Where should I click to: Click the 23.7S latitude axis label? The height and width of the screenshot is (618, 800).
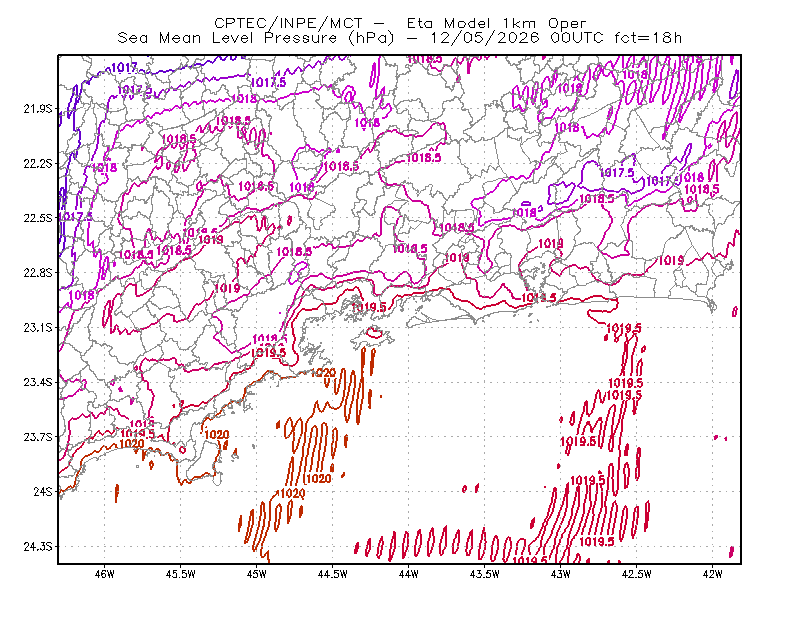[x=38, y=437]
